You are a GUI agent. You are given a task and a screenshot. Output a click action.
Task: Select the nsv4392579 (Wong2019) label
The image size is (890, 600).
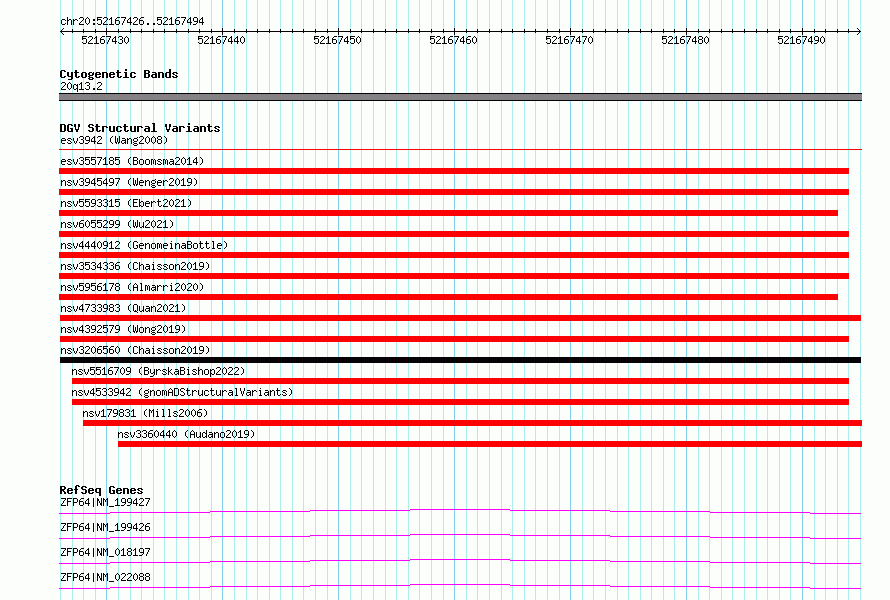coord(123,329)
